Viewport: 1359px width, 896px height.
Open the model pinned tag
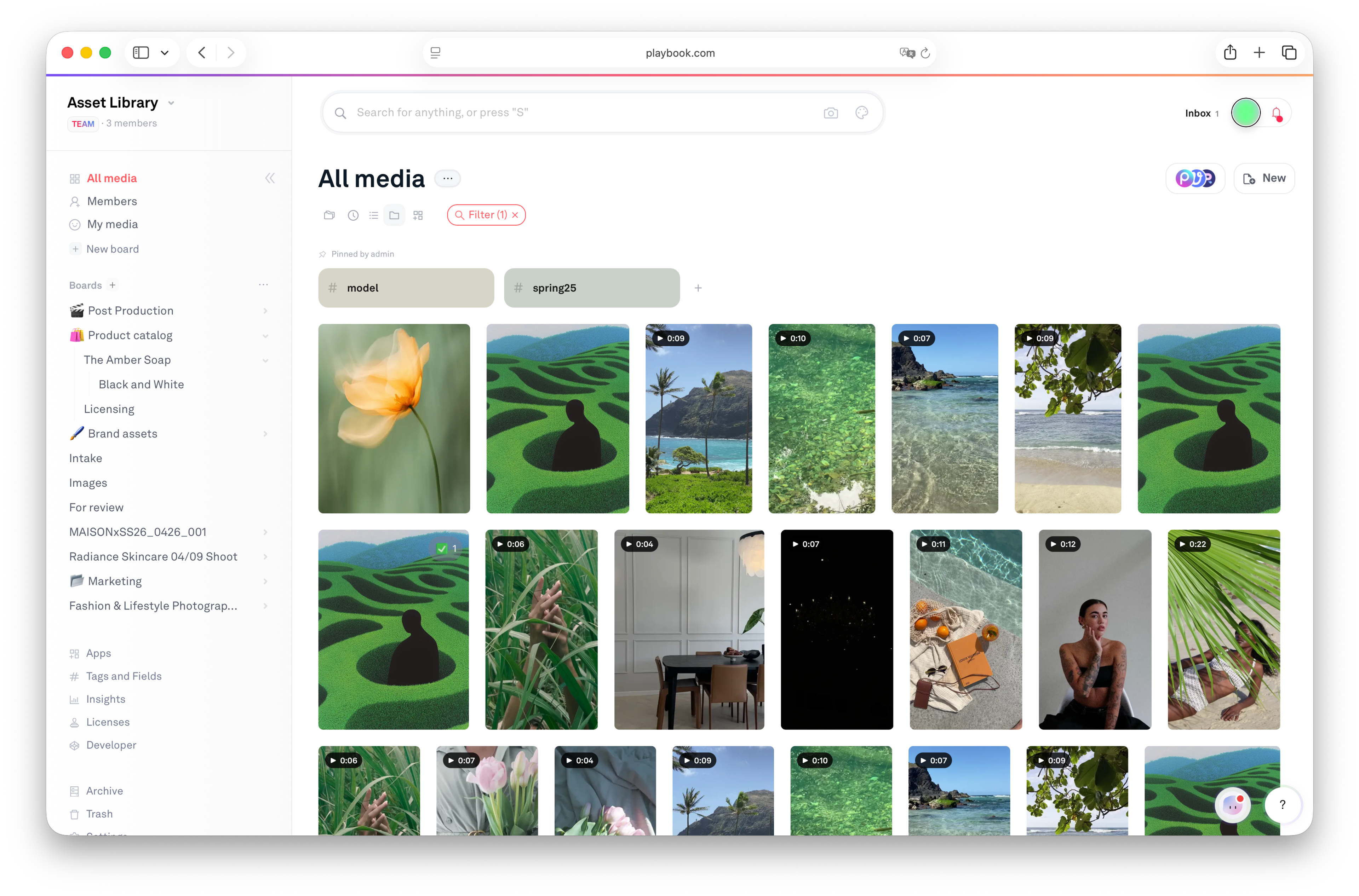coord(406,288)
